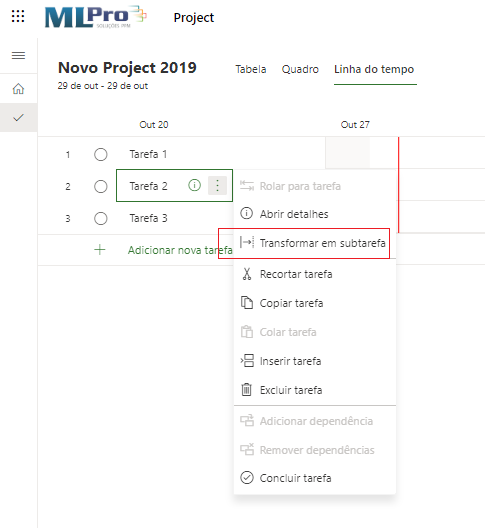The height and width of the screenshot is (528, 485).
Task: Click the Project app title
Action: [194, 18]
